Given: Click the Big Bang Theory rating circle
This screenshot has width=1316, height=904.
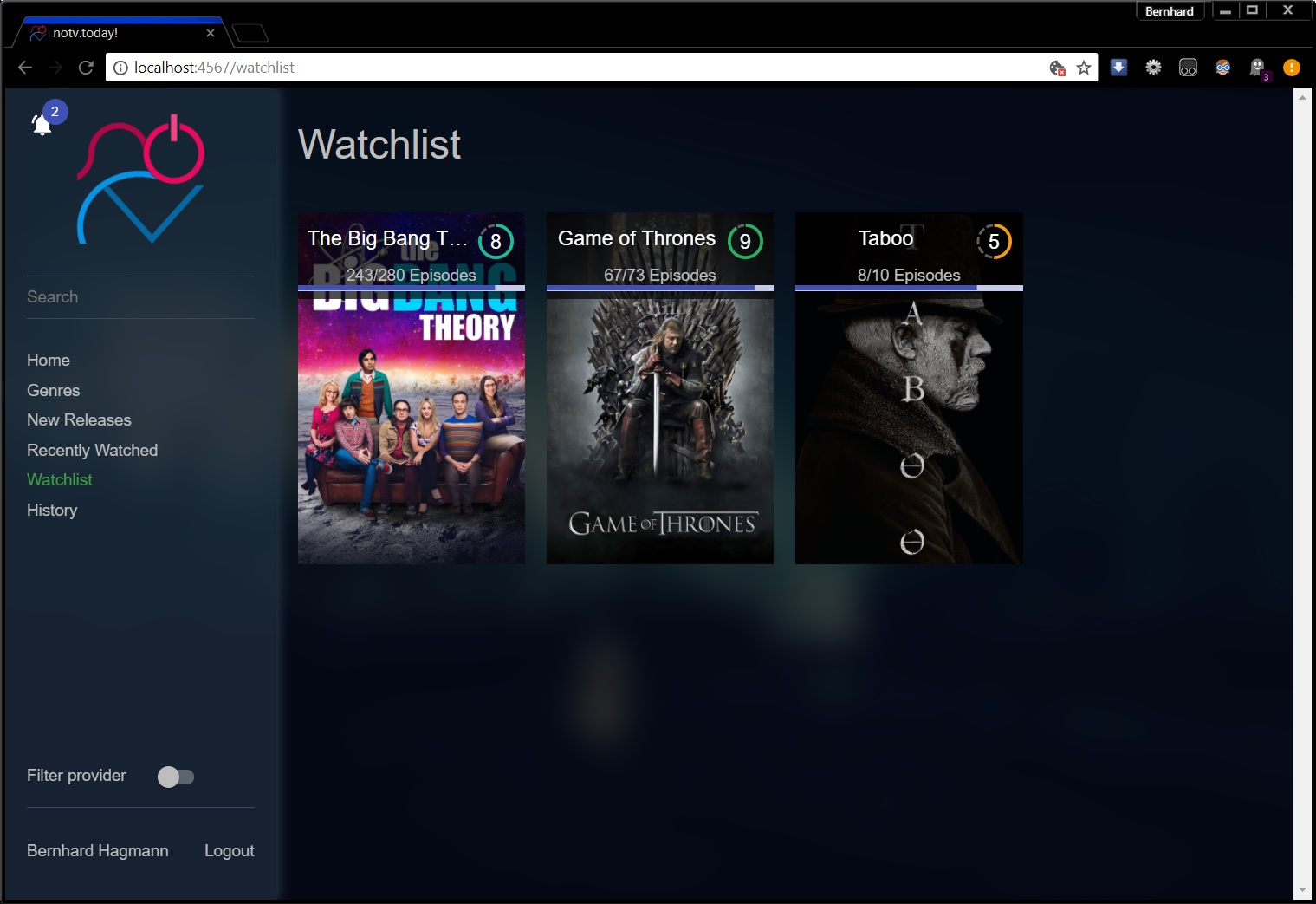Looking at the screenshot, I should [x=496, y=242].
